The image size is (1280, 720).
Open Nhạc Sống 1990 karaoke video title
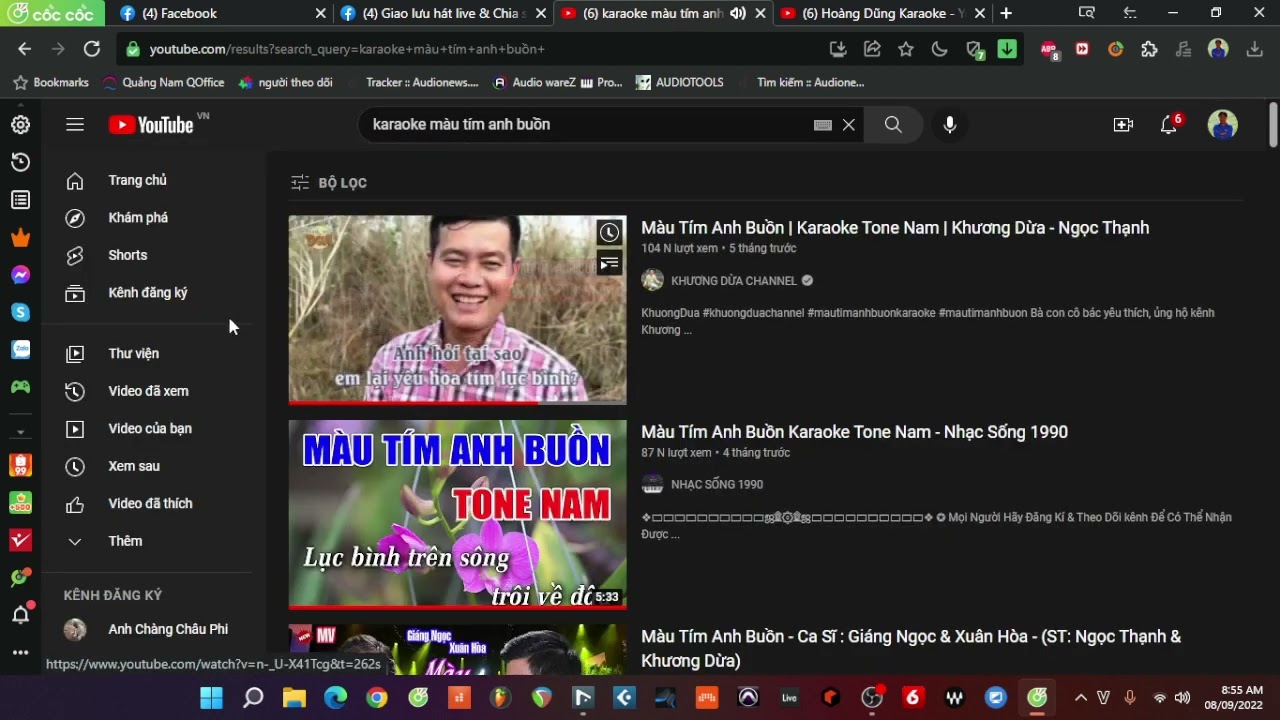[854, 432]
